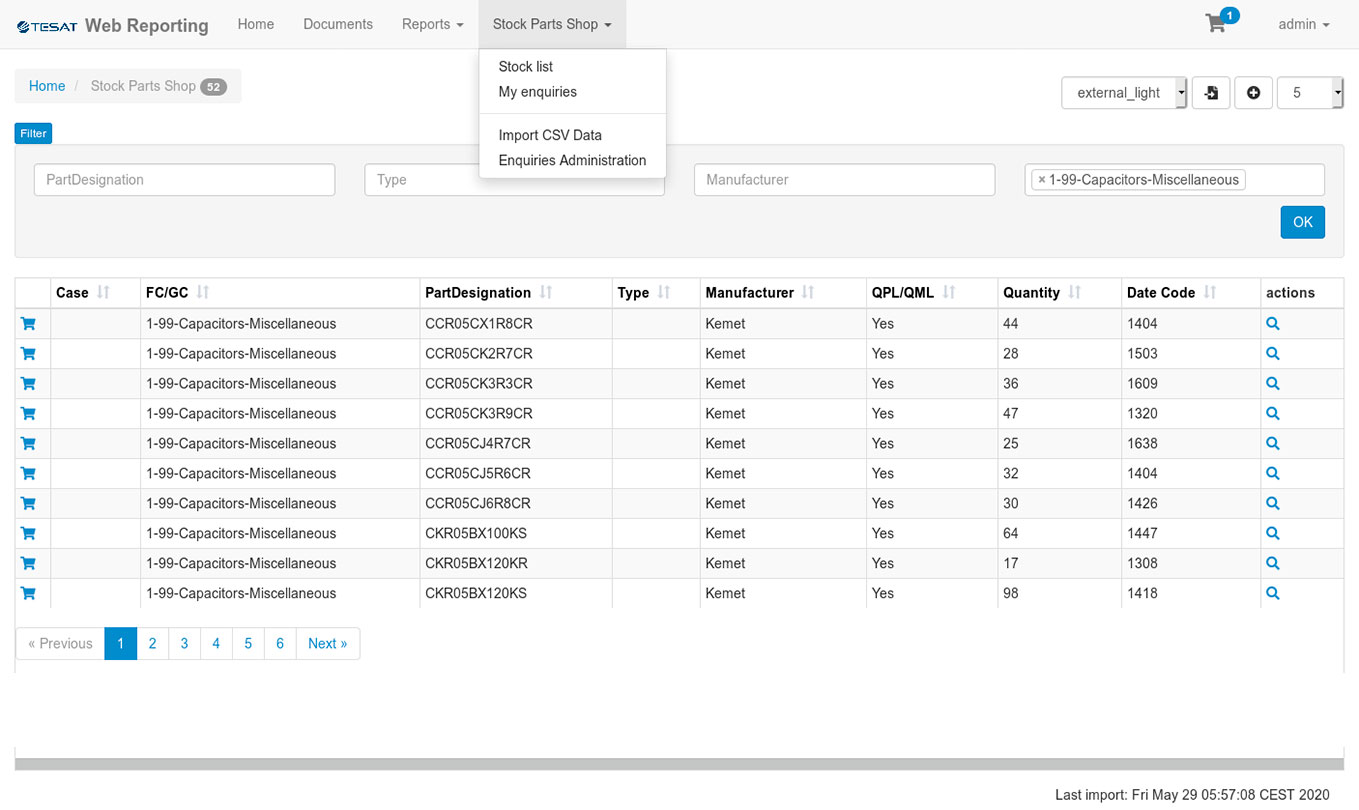Expand the Reports menu

point(432,24)
